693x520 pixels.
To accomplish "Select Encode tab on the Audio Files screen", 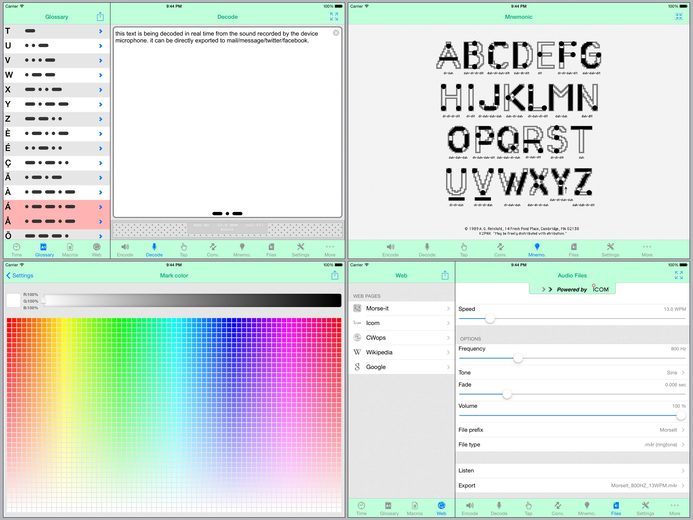I will tap(470, 508).
